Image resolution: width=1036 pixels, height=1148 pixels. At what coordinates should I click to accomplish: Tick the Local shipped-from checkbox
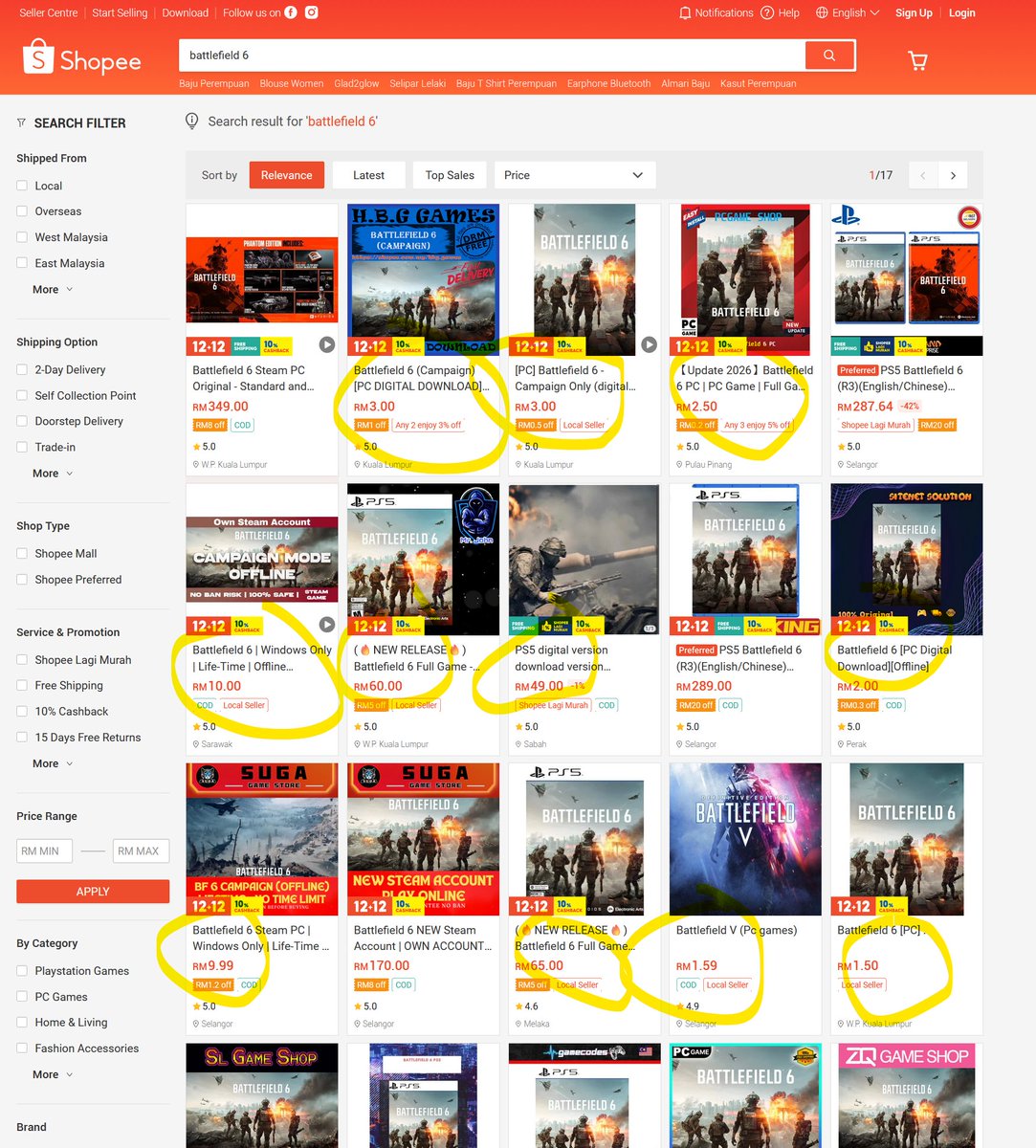tap(22, 186)
